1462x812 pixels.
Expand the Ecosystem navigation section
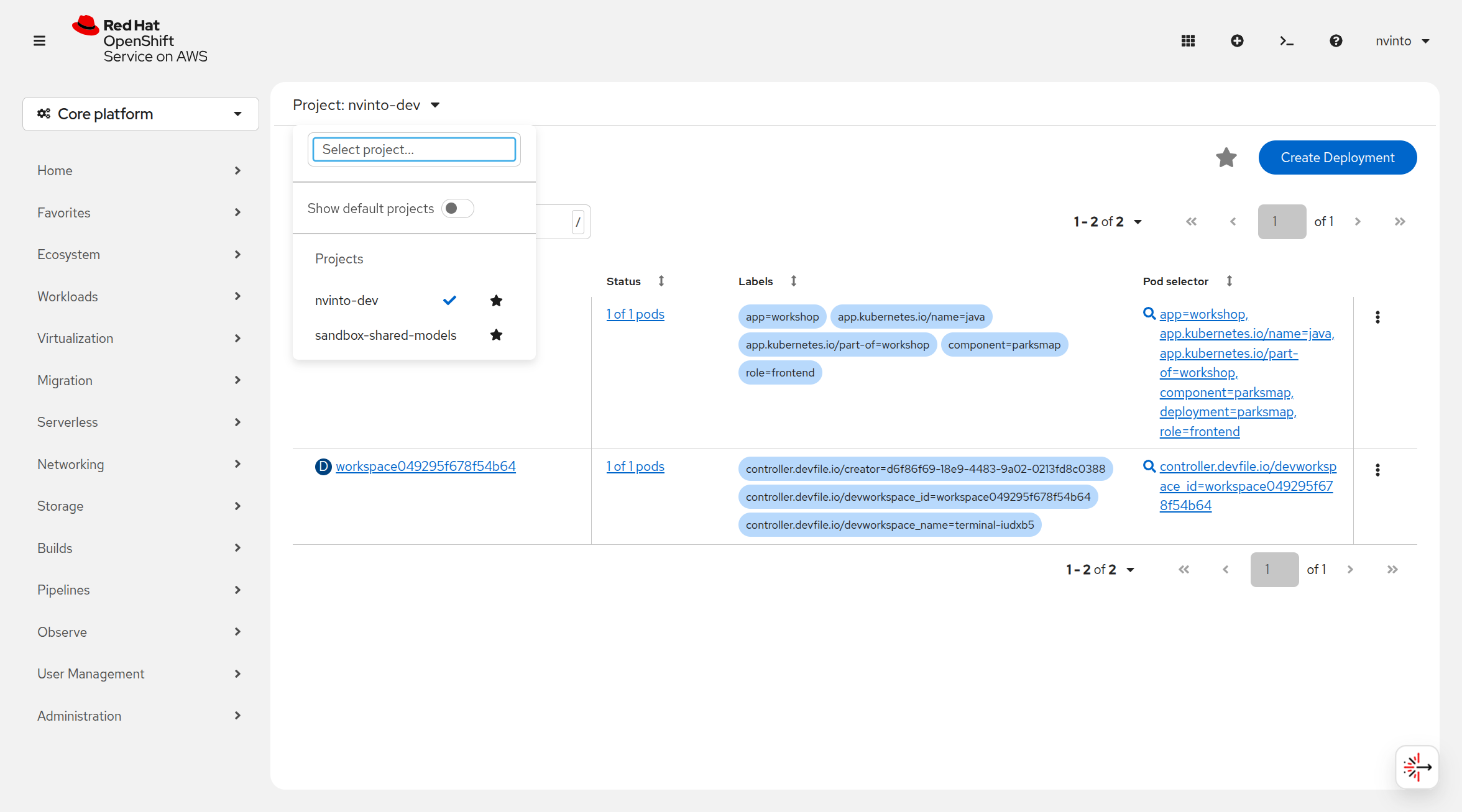point(140,255)
